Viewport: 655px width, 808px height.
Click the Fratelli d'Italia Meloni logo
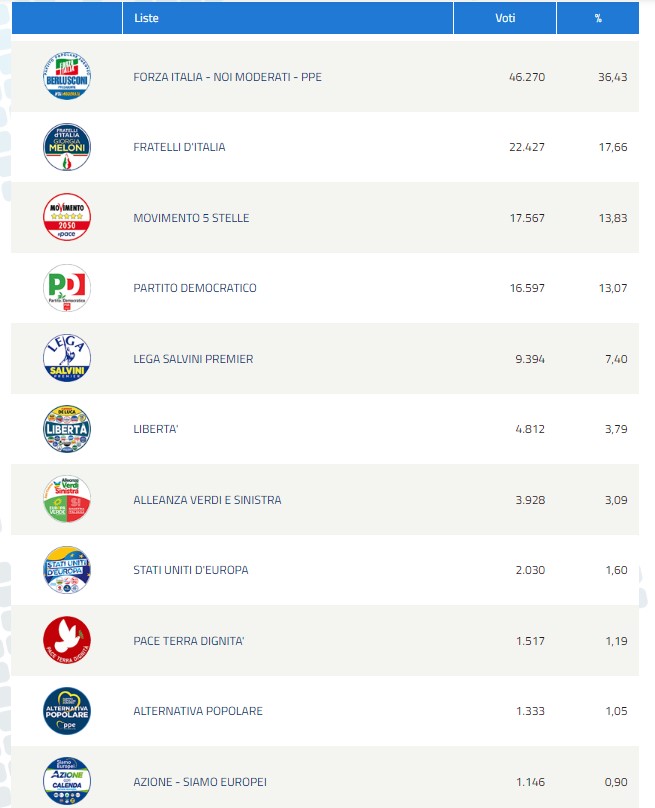tap(67, 147)
